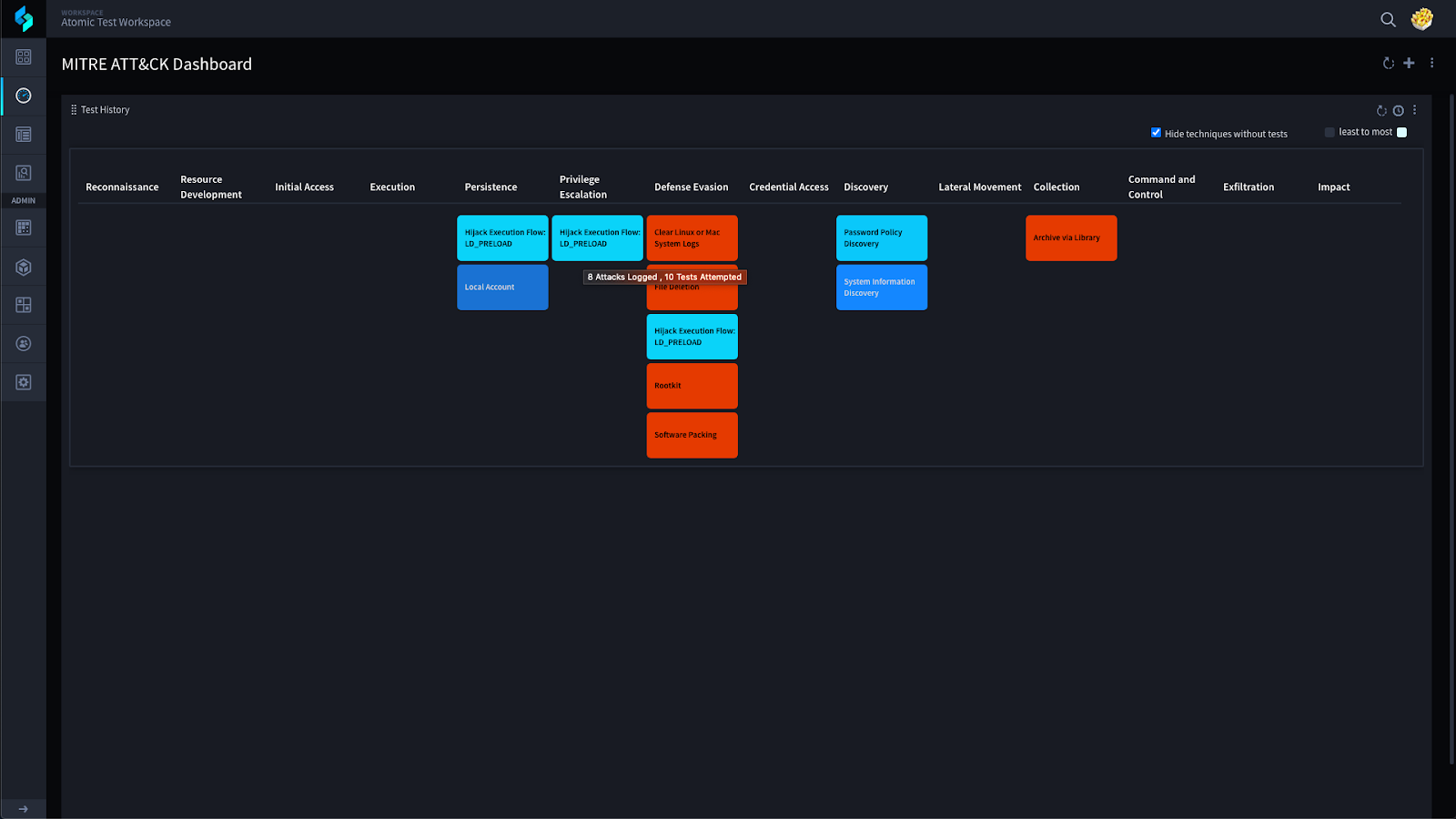This screenshot has height=819, width=1456.
Task: Click the Privilege Escalation column header
Action: pos(583,187)
